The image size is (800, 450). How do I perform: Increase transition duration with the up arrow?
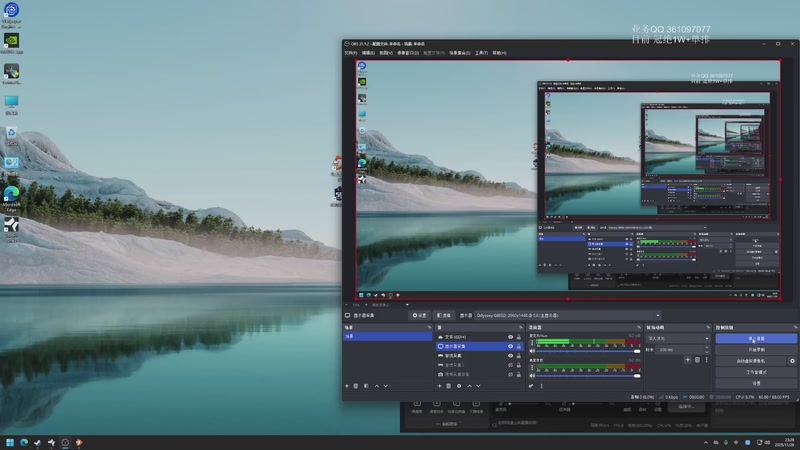coord(707,347)
